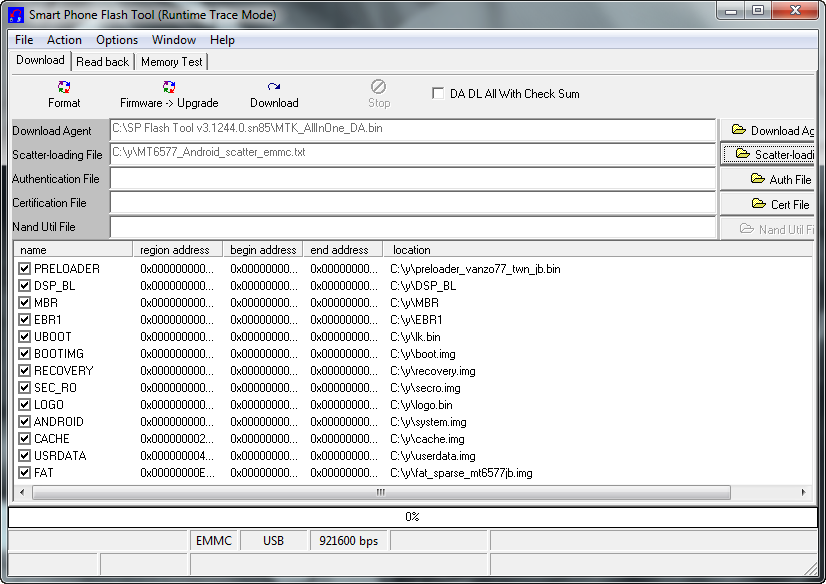
Task: Click the Authentication File field
Action: 412,179
